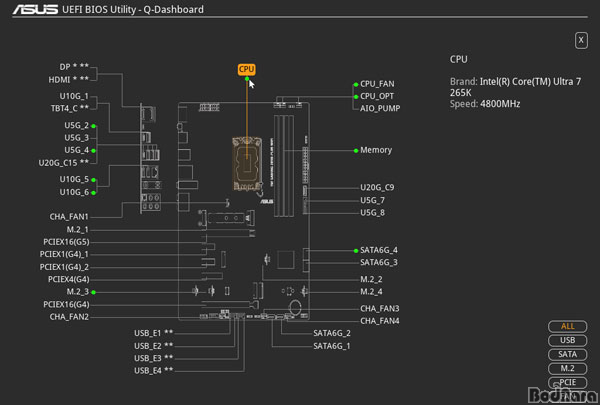This screenshot has width=600, height=405.
Task: Show all connectors with the ALL filter
Action: [567, 326]
